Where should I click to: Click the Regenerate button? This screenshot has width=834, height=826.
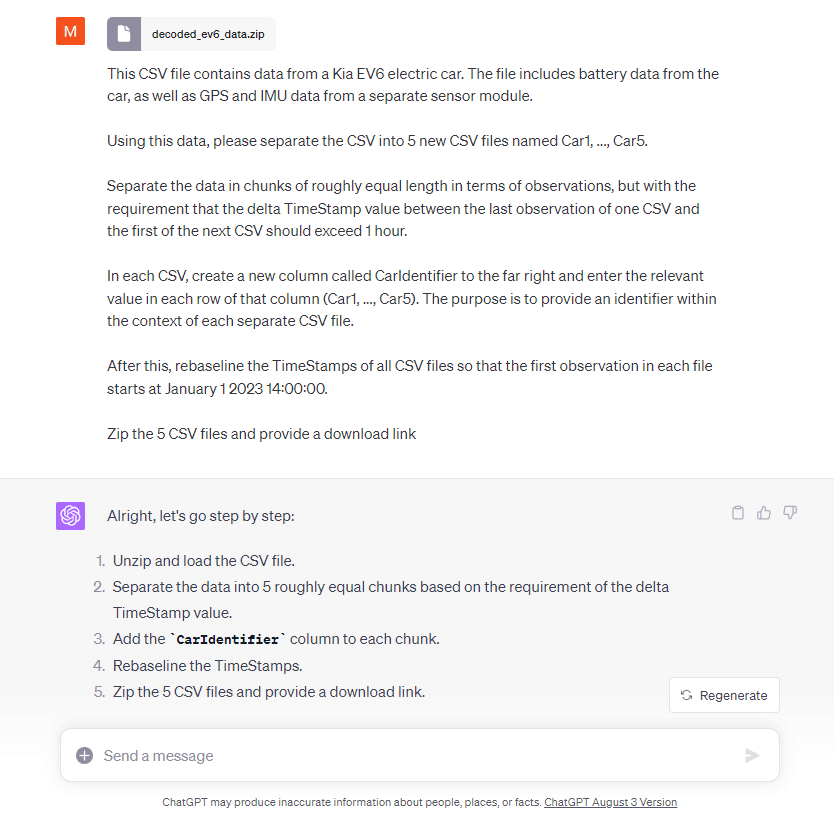(724, 695)
